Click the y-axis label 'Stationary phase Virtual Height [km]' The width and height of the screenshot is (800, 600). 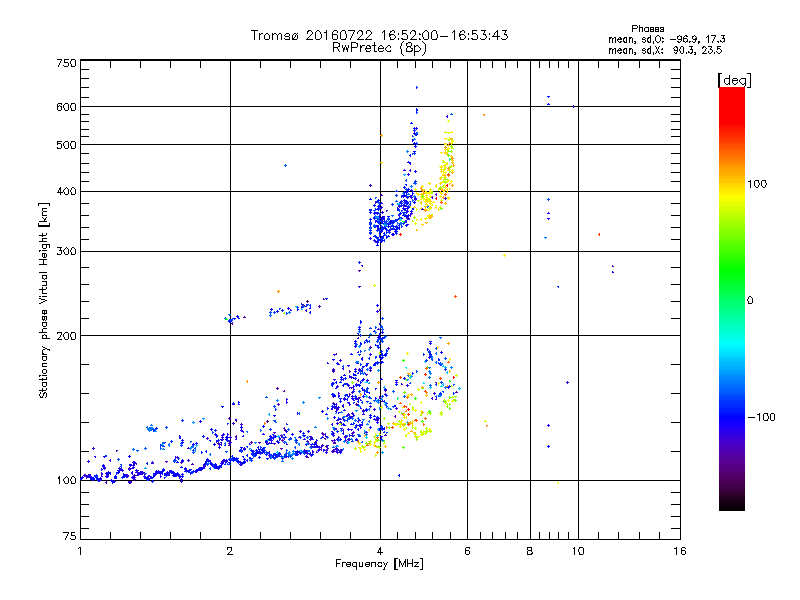(44, 300)
